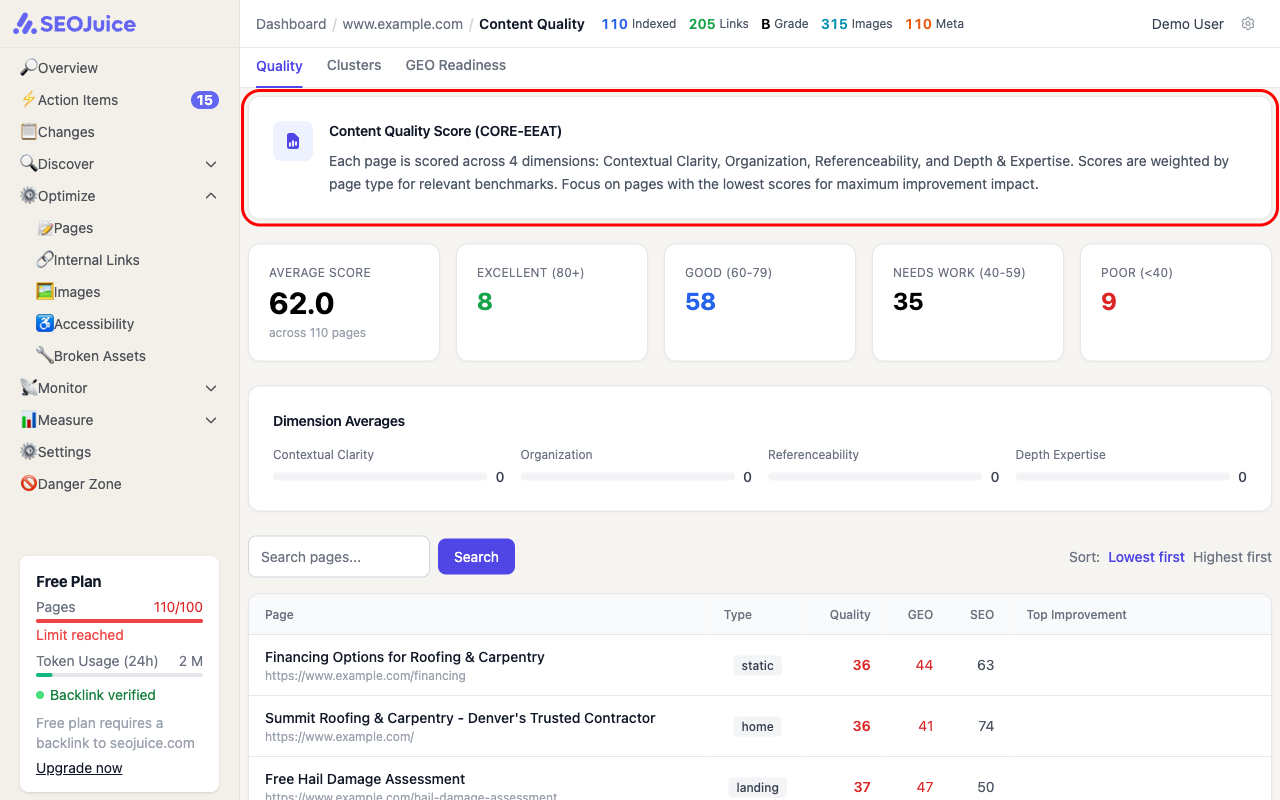Click the Overview magnifier icon

[29, 68]
